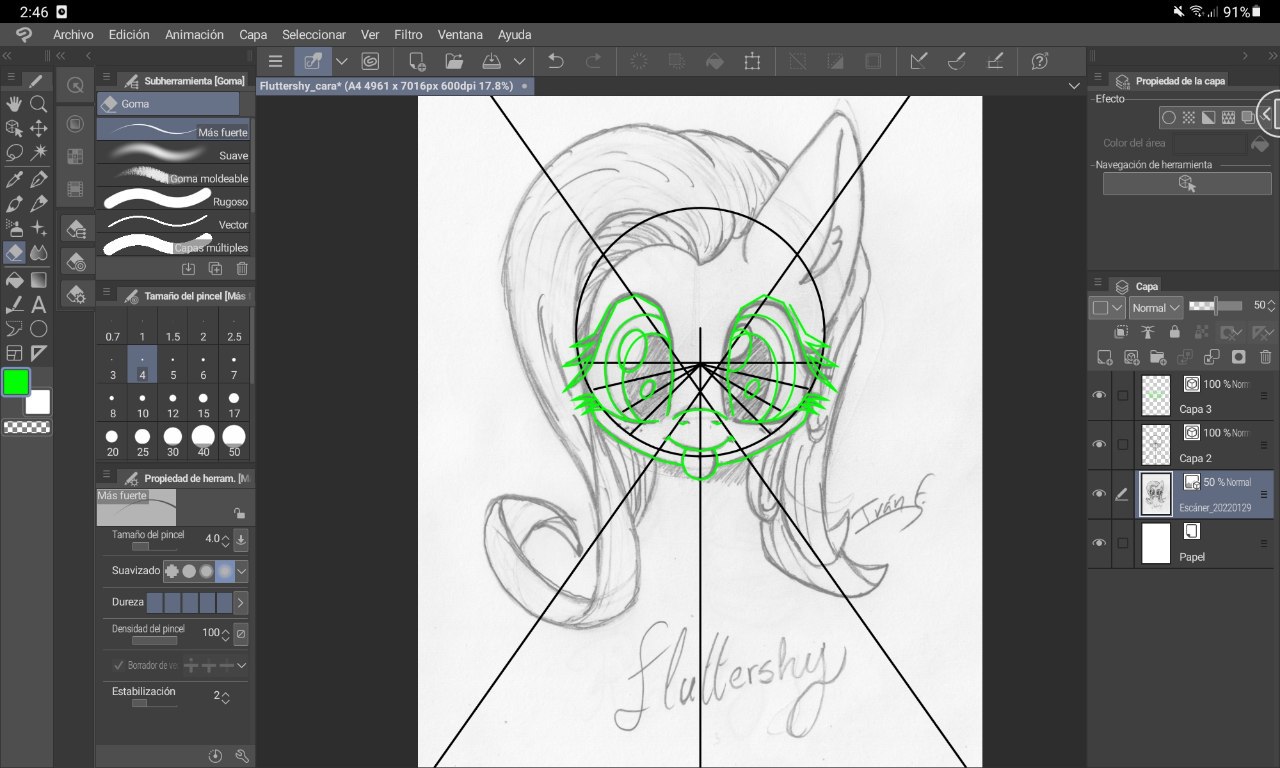Screen dimensions: 1280x768
Task: Select the Lasso selection tool
Action: tap(14, 153)
